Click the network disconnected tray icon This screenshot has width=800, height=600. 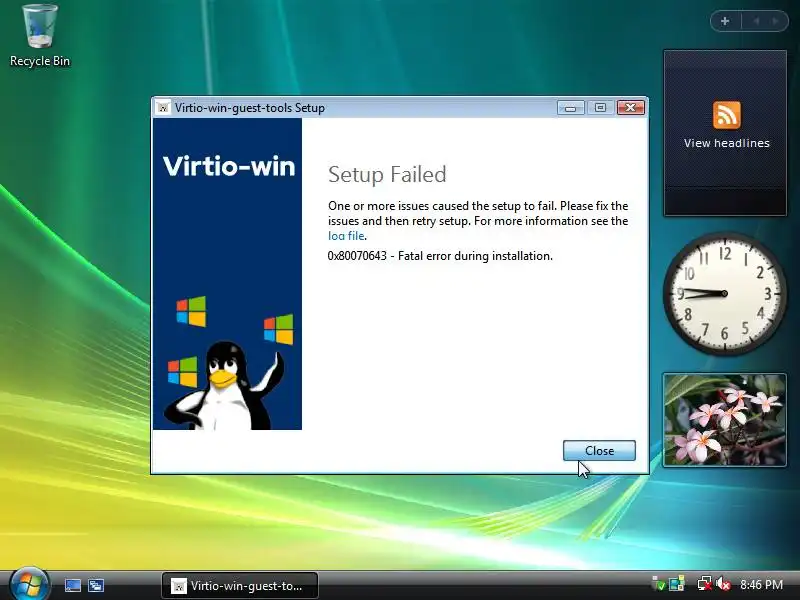[x=705, y=584]
